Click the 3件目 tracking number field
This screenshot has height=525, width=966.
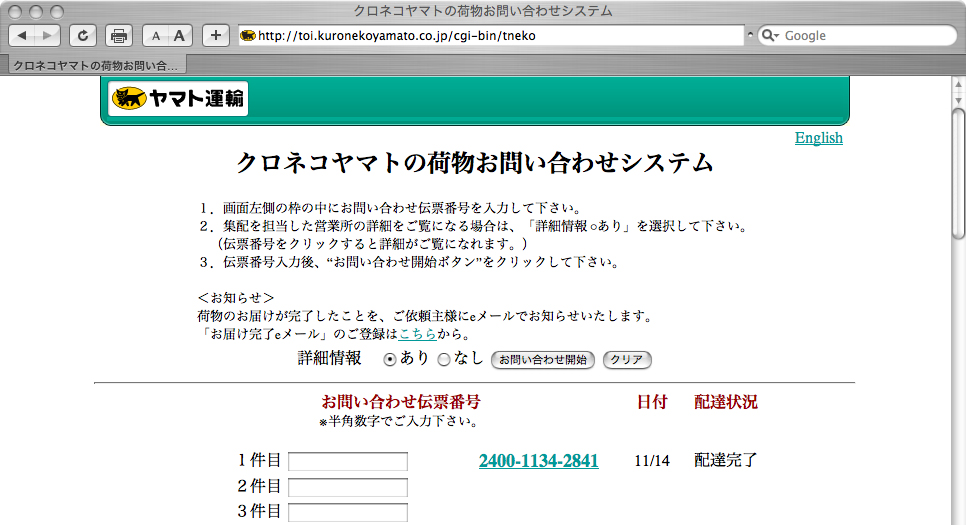(x=348, y=513)
